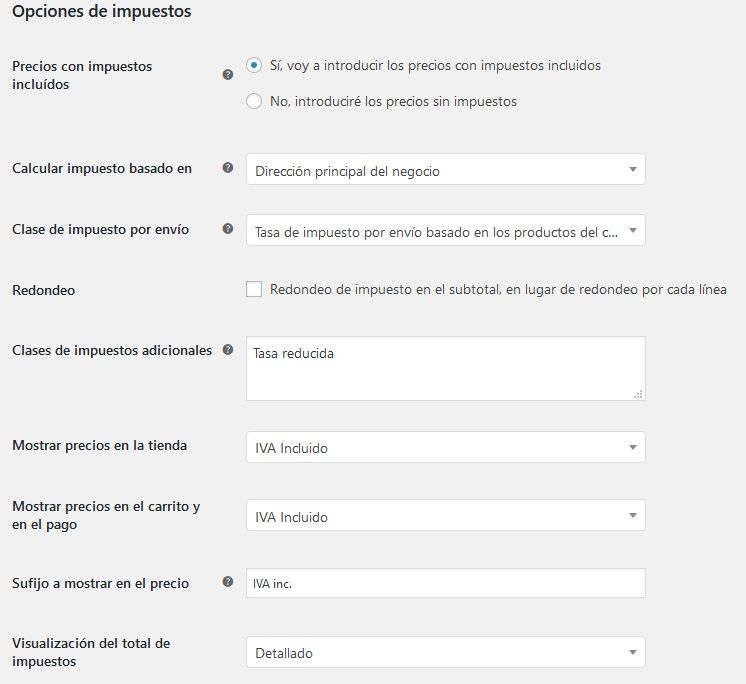This screenshot has width=746, height=684.
Task: Click the arrow of the Detallado dropdown
Action: pos(633,652)
